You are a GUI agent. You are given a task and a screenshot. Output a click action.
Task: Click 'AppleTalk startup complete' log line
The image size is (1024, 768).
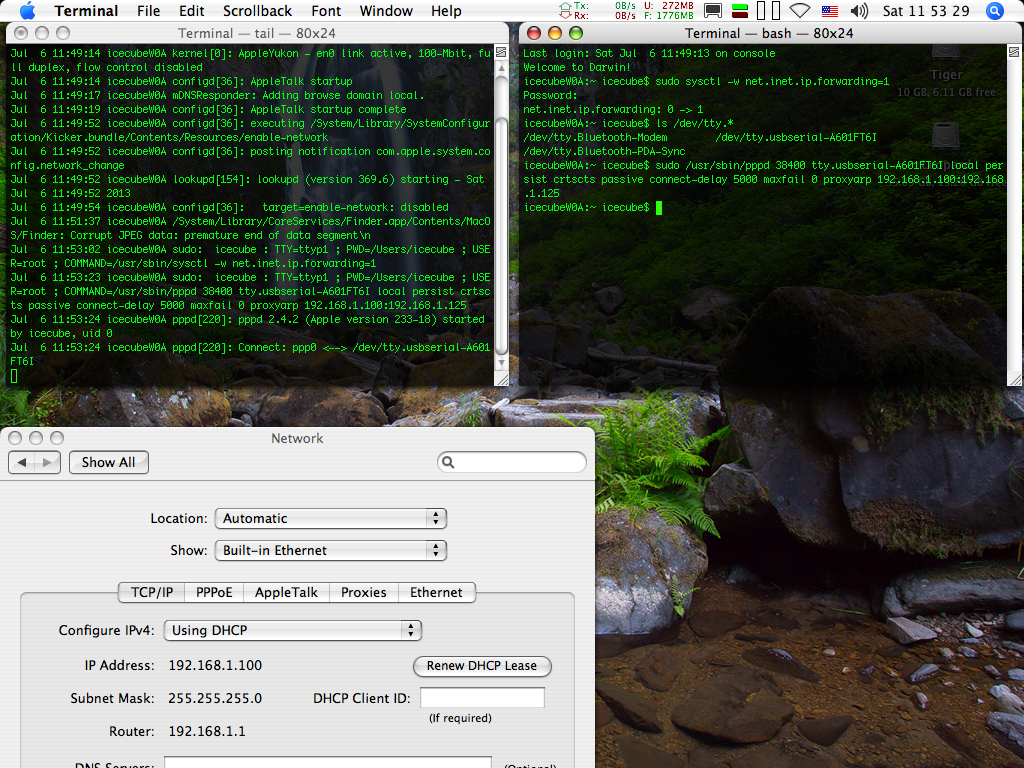208,109
